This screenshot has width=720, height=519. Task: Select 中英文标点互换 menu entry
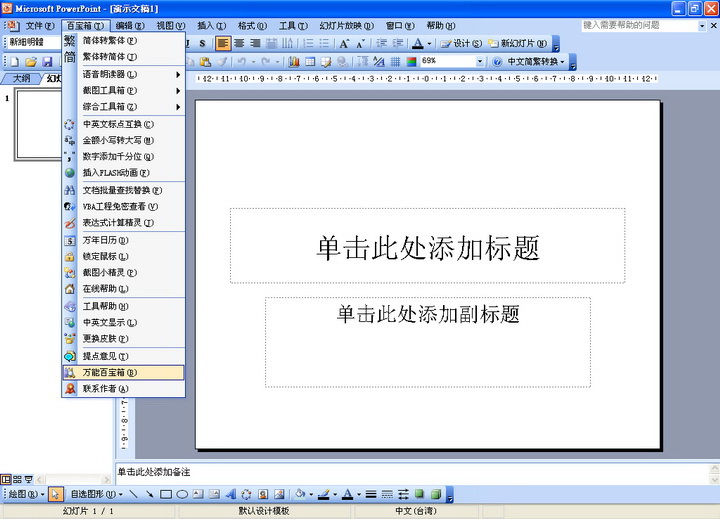(x=124, y=124)
